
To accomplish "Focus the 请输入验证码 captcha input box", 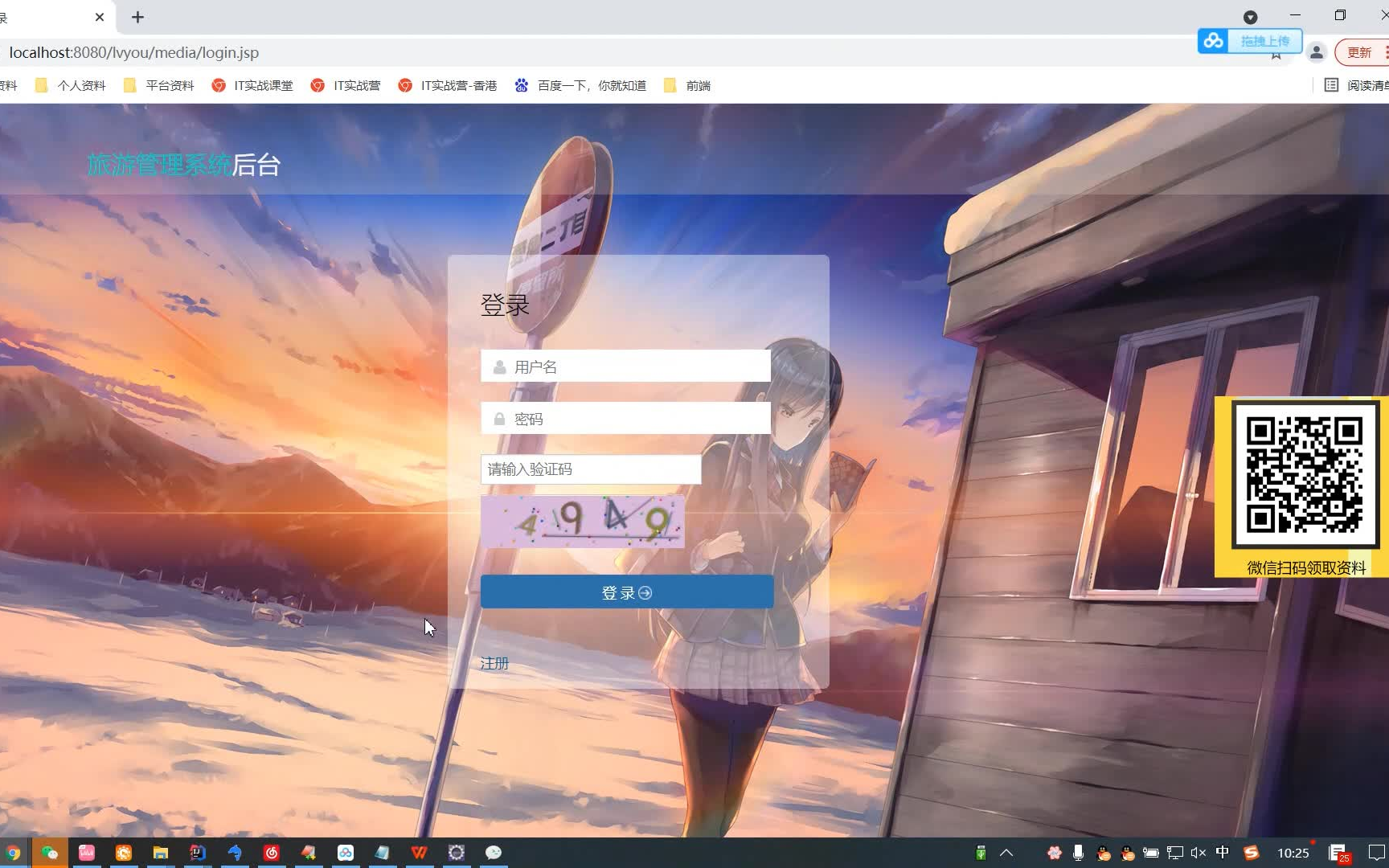I will [x=591, y=469].
